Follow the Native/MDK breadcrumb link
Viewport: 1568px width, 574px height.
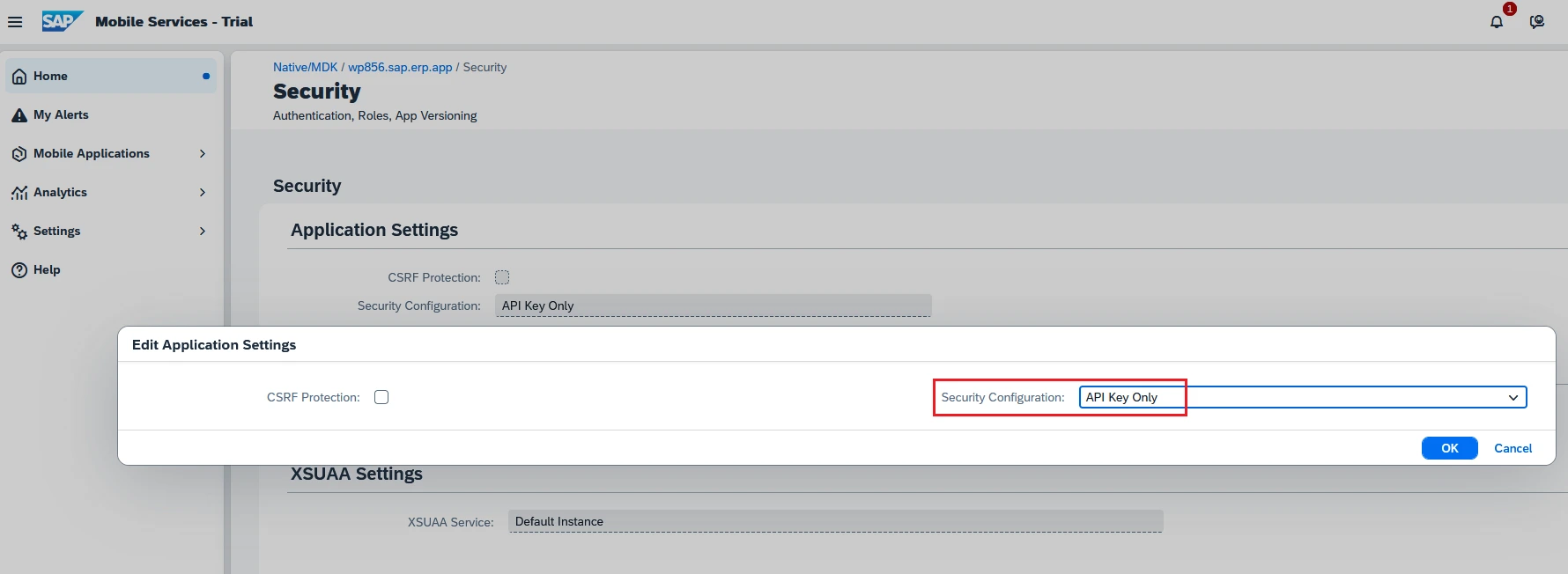point(305,67)
